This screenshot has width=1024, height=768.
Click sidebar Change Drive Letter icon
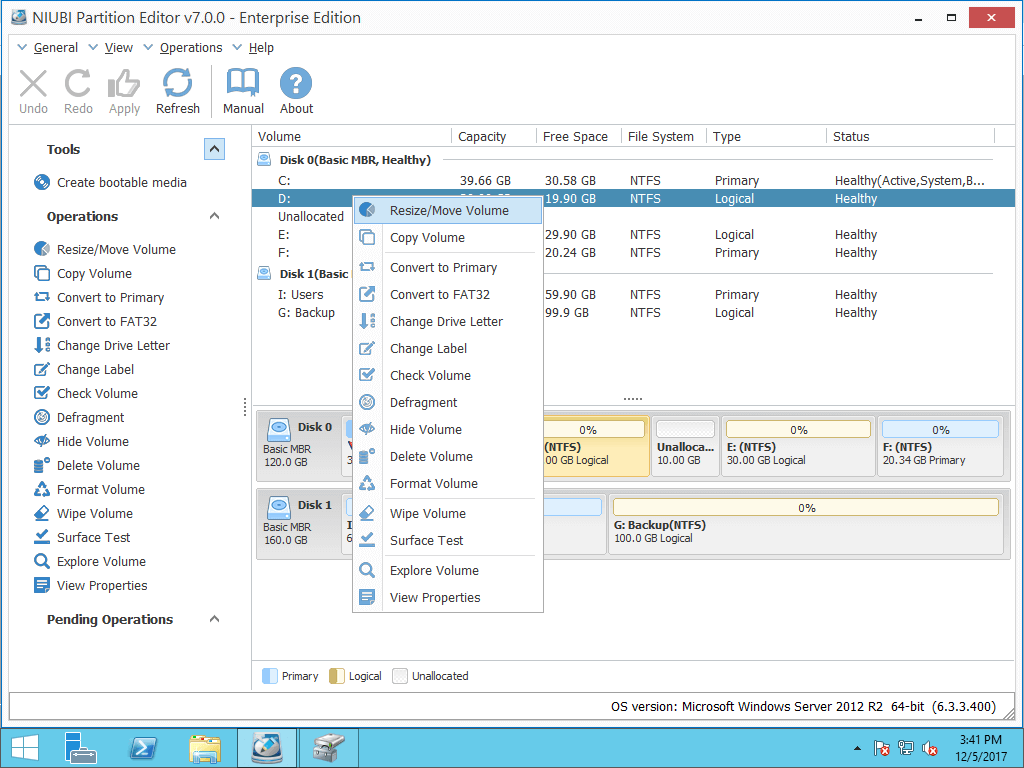42,345
